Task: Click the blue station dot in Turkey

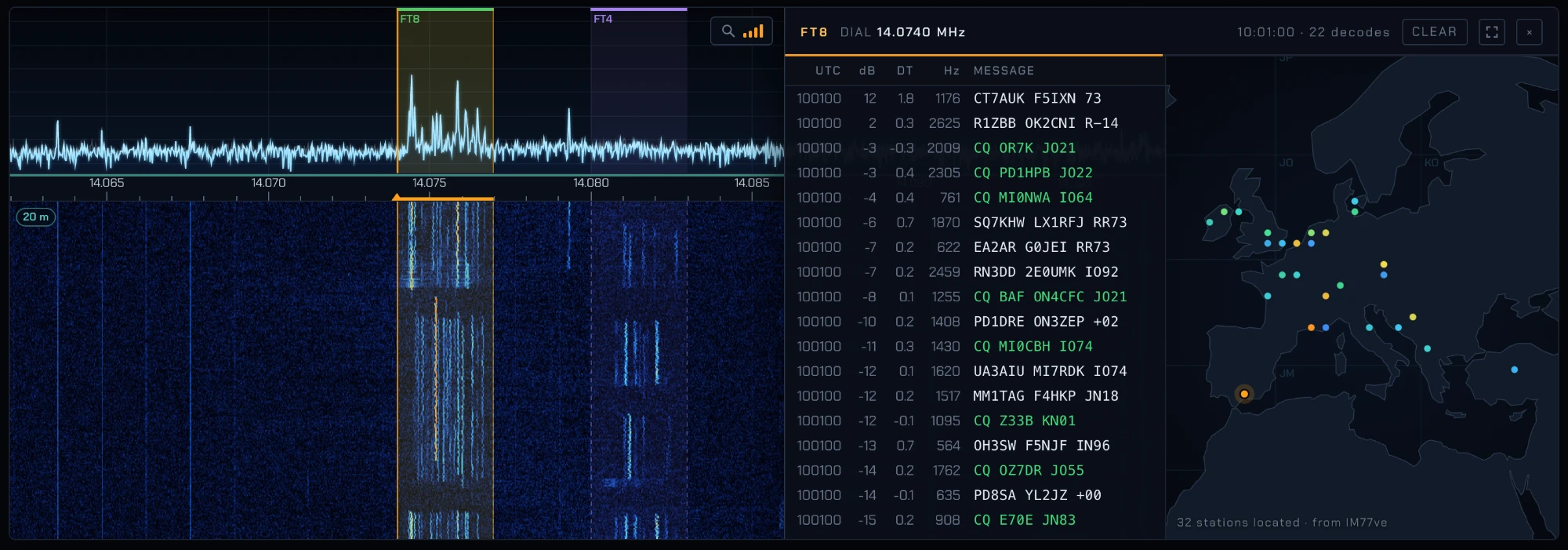Action: (1515, 370)
